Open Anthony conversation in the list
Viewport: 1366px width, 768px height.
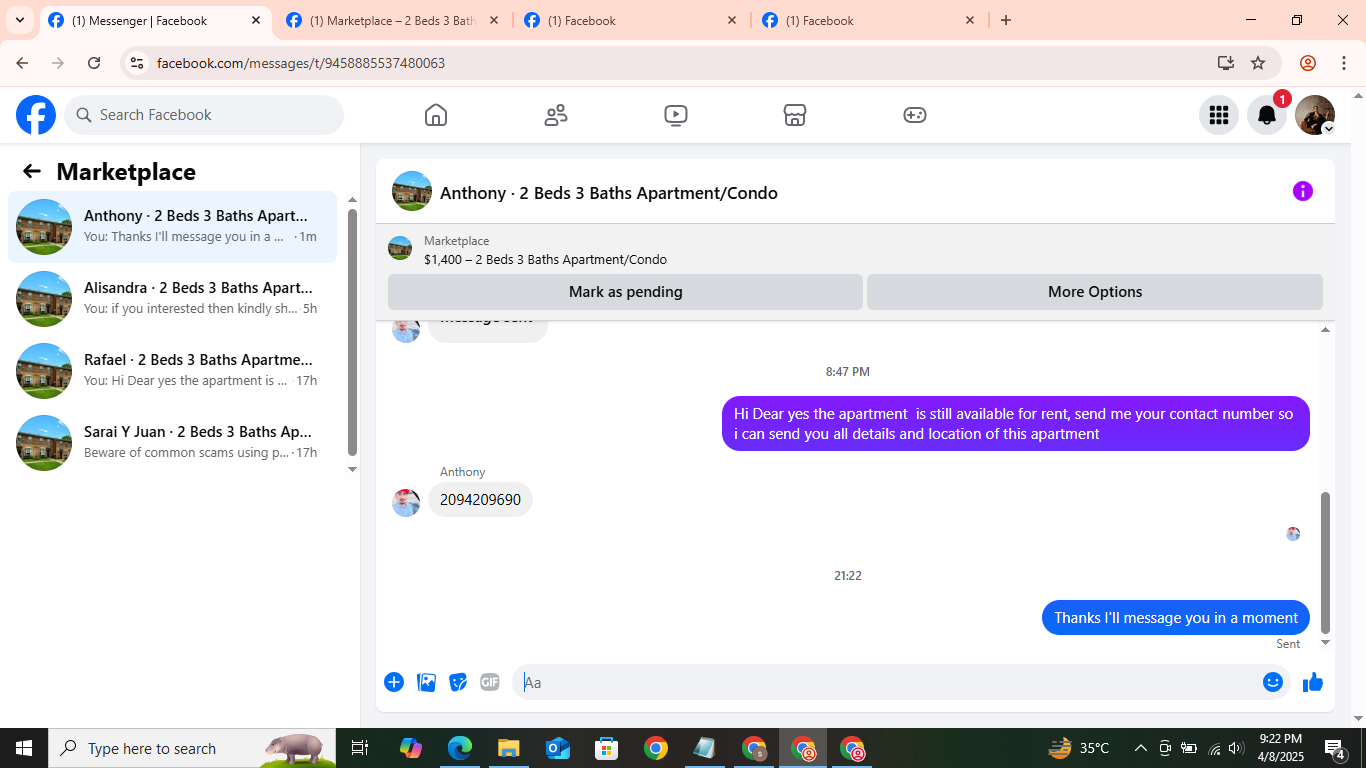point(173,227)
